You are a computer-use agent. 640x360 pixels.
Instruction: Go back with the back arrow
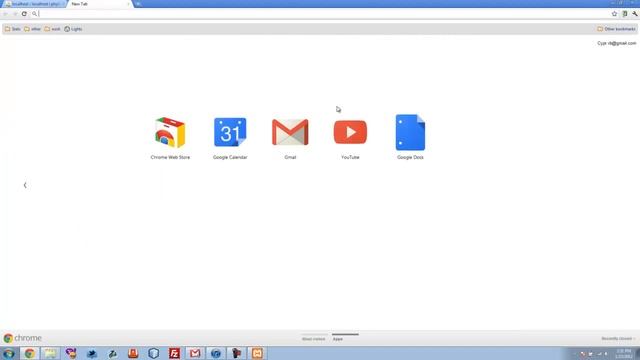click(5, 14)
